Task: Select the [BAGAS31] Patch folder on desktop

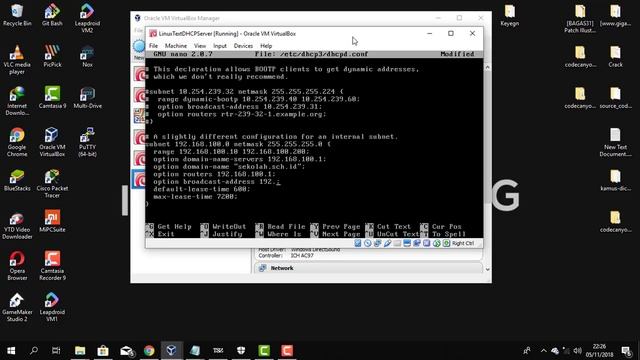Action: 580,18
